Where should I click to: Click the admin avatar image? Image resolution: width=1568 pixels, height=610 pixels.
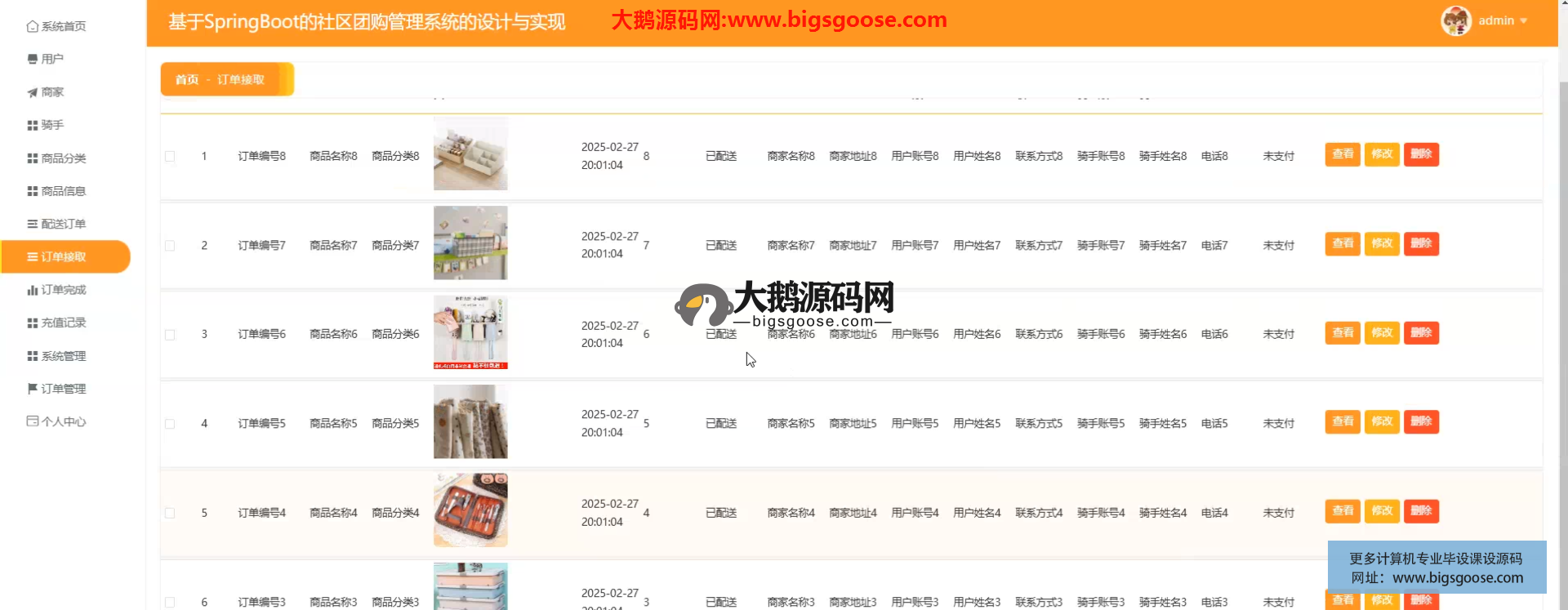pos(1455,21)
